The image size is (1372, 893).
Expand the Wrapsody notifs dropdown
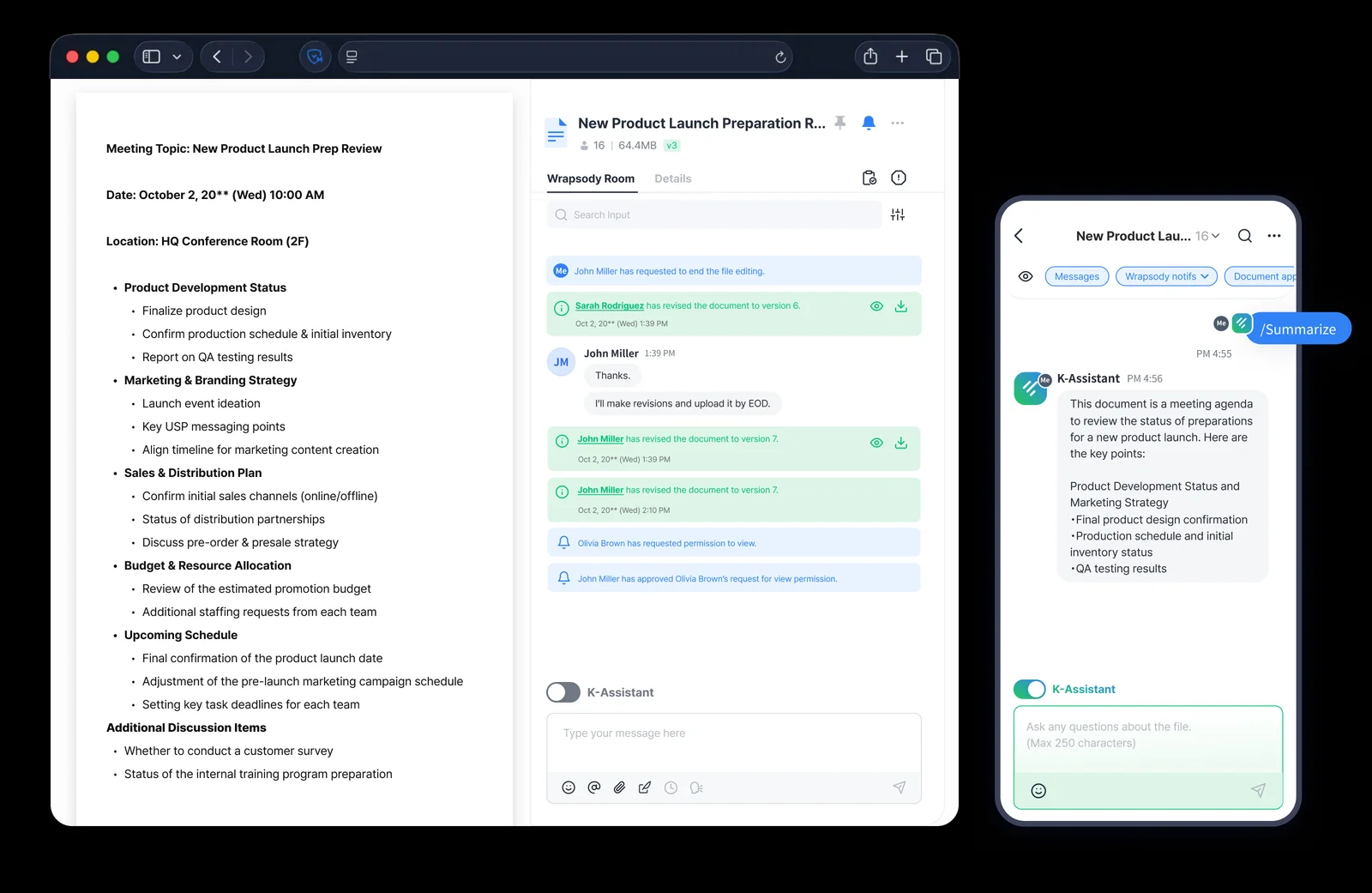[x=1167, y=276]
